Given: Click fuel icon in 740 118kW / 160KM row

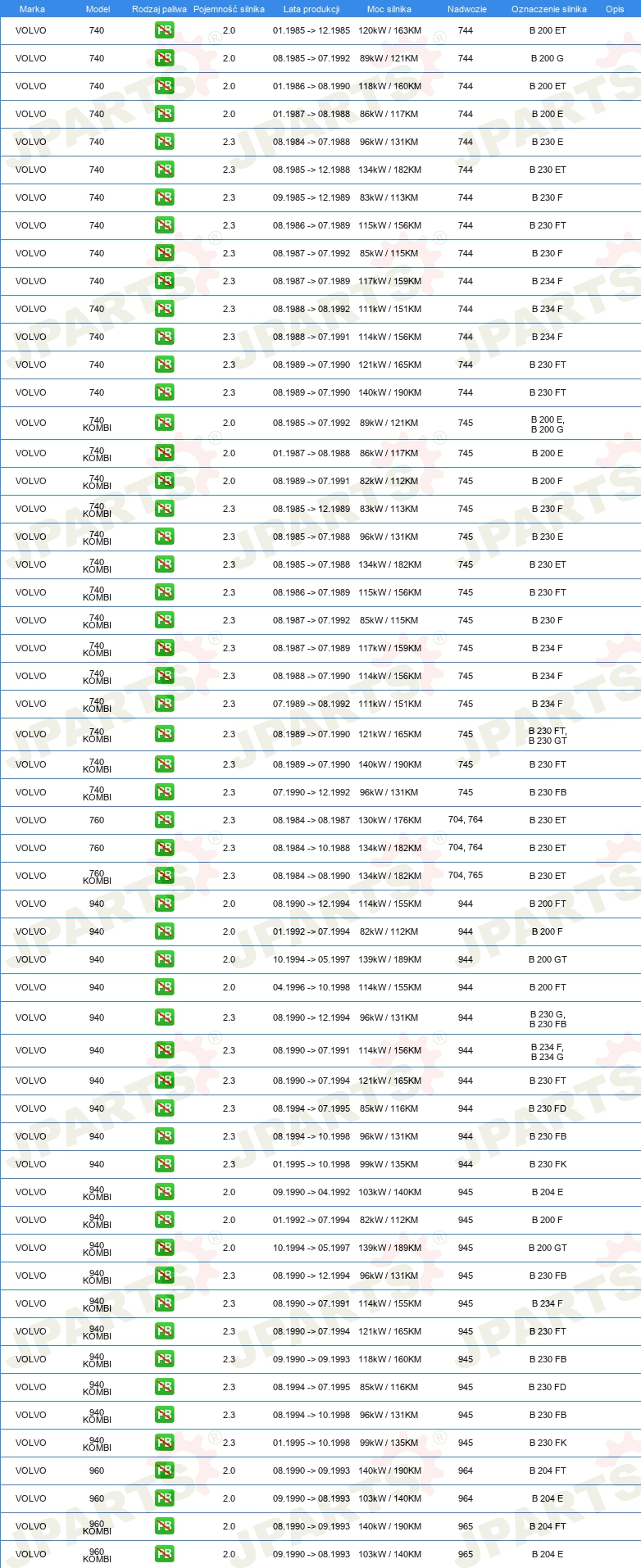Looking at the screenshot, I should click(164, 86).
